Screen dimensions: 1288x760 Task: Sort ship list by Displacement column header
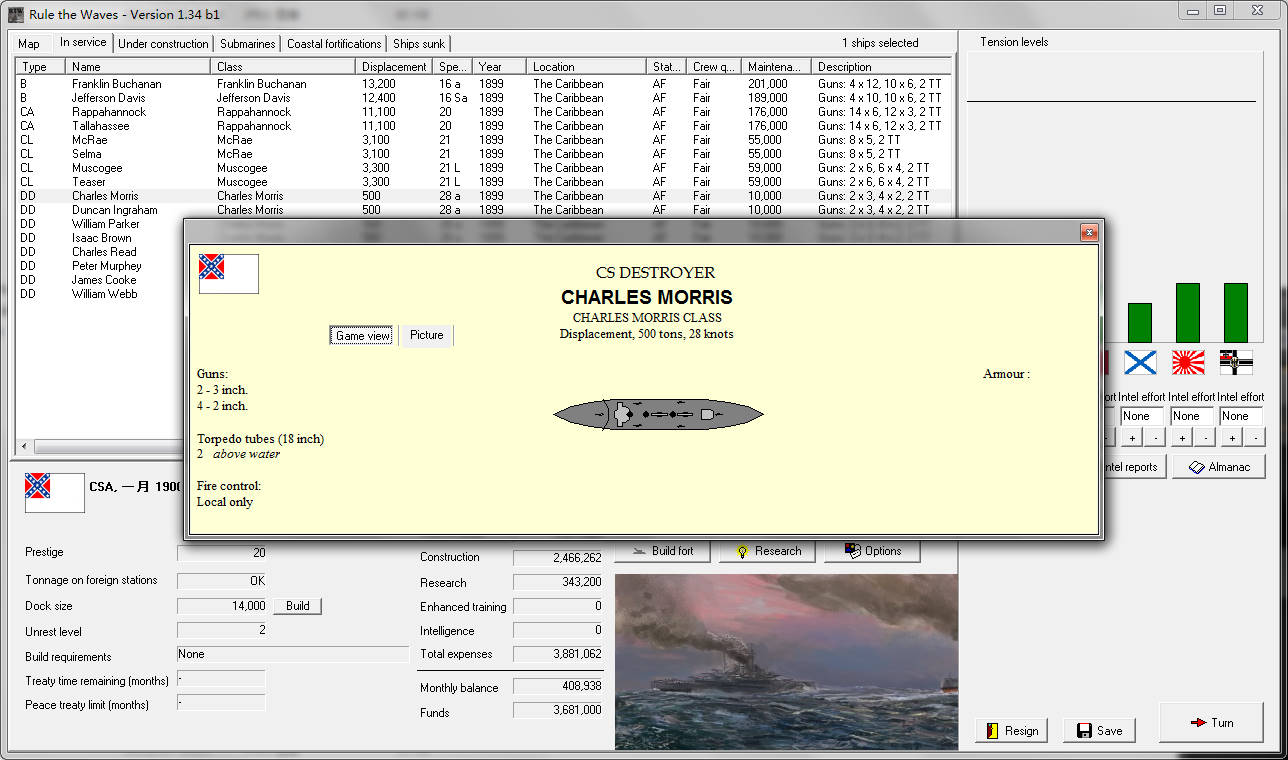coord(394,67)
